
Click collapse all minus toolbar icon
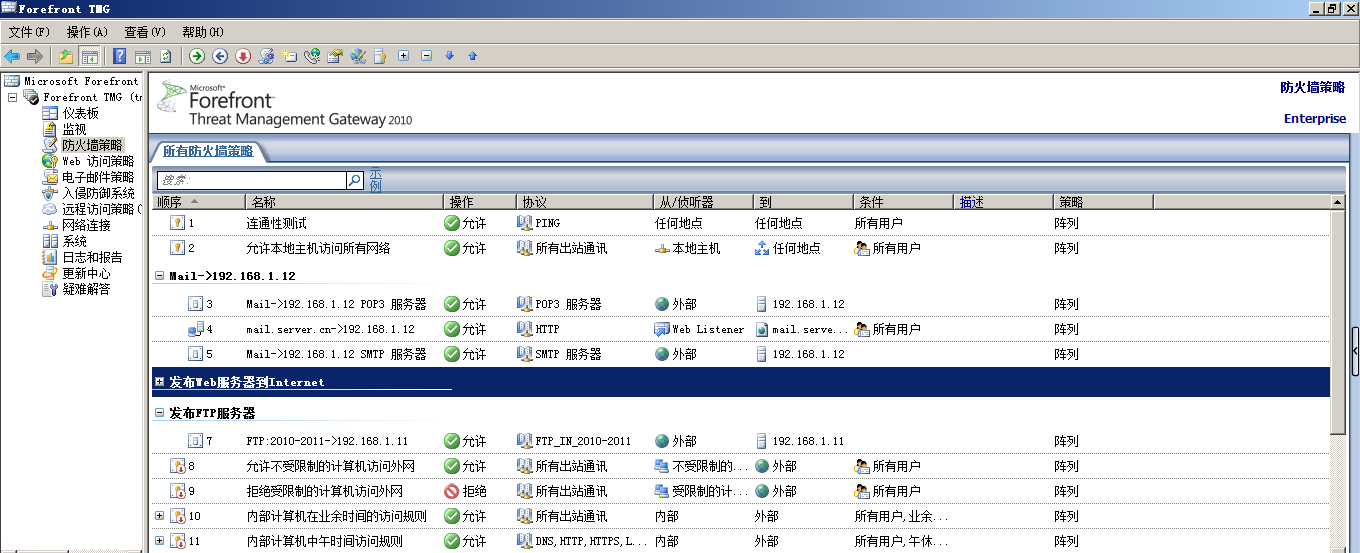coord(426,56)
